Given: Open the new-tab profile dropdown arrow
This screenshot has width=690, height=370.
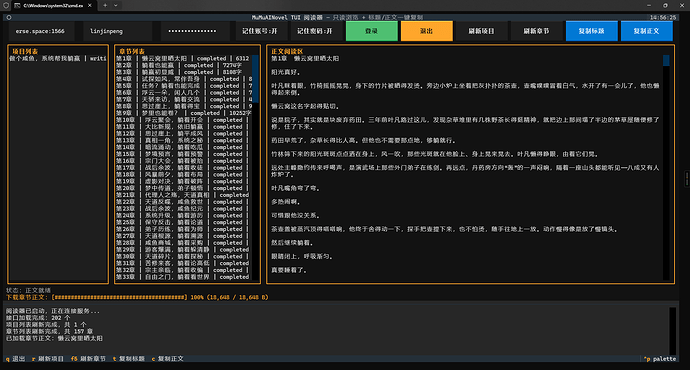Looking at the screenshot, I should tap(116, 5).
